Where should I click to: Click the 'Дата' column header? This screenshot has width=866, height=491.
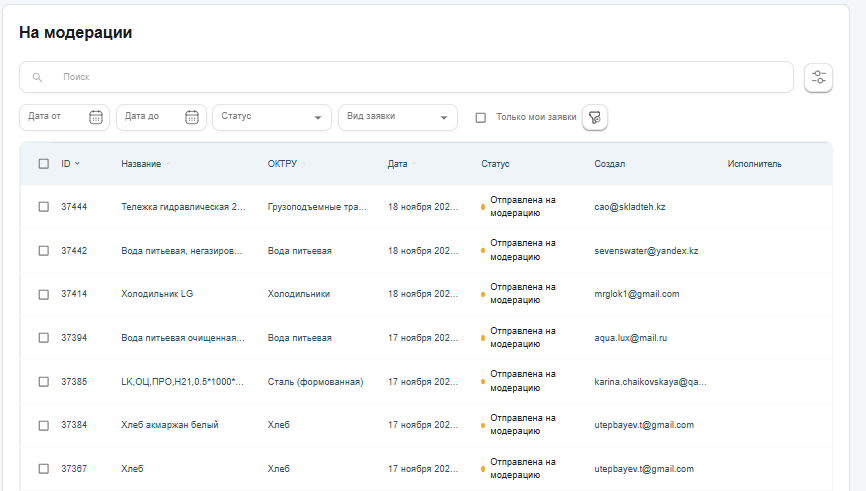tap(397, 164)
